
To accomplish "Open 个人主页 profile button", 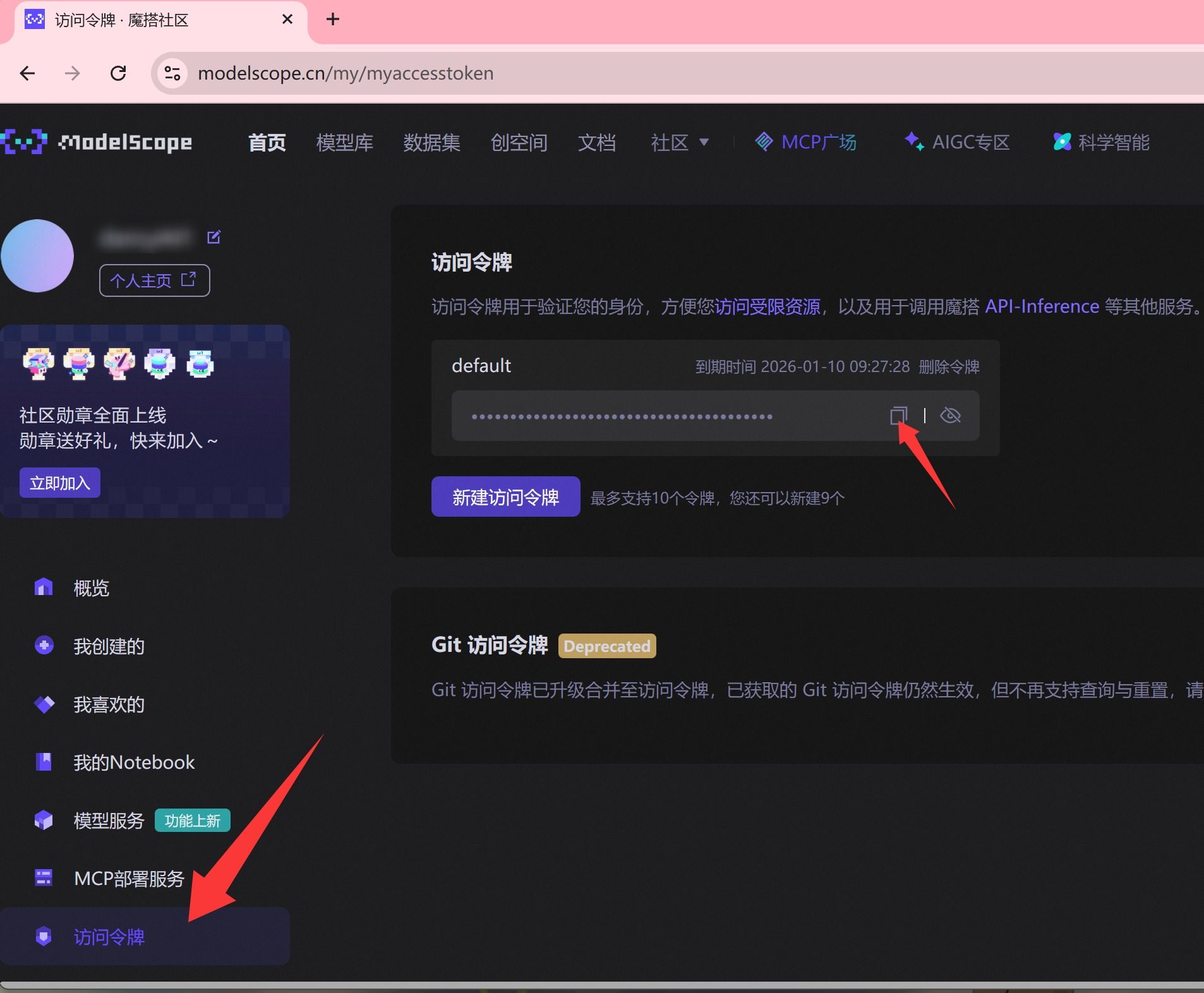I will [154, 280].
